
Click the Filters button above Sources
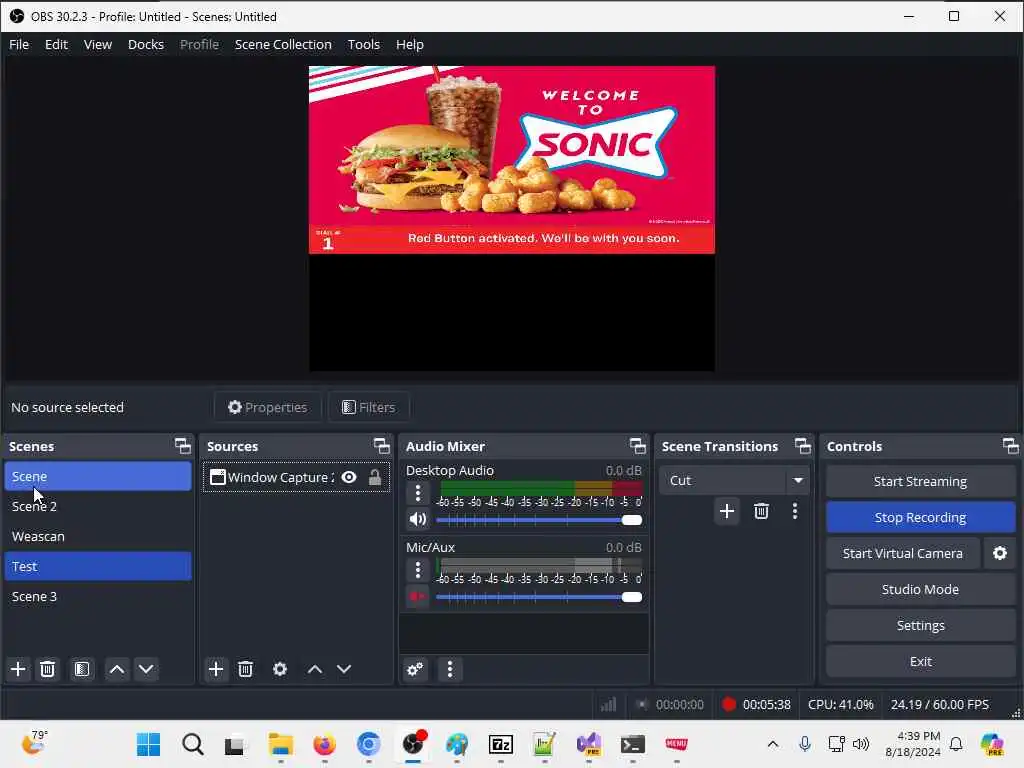click(368, 408)
